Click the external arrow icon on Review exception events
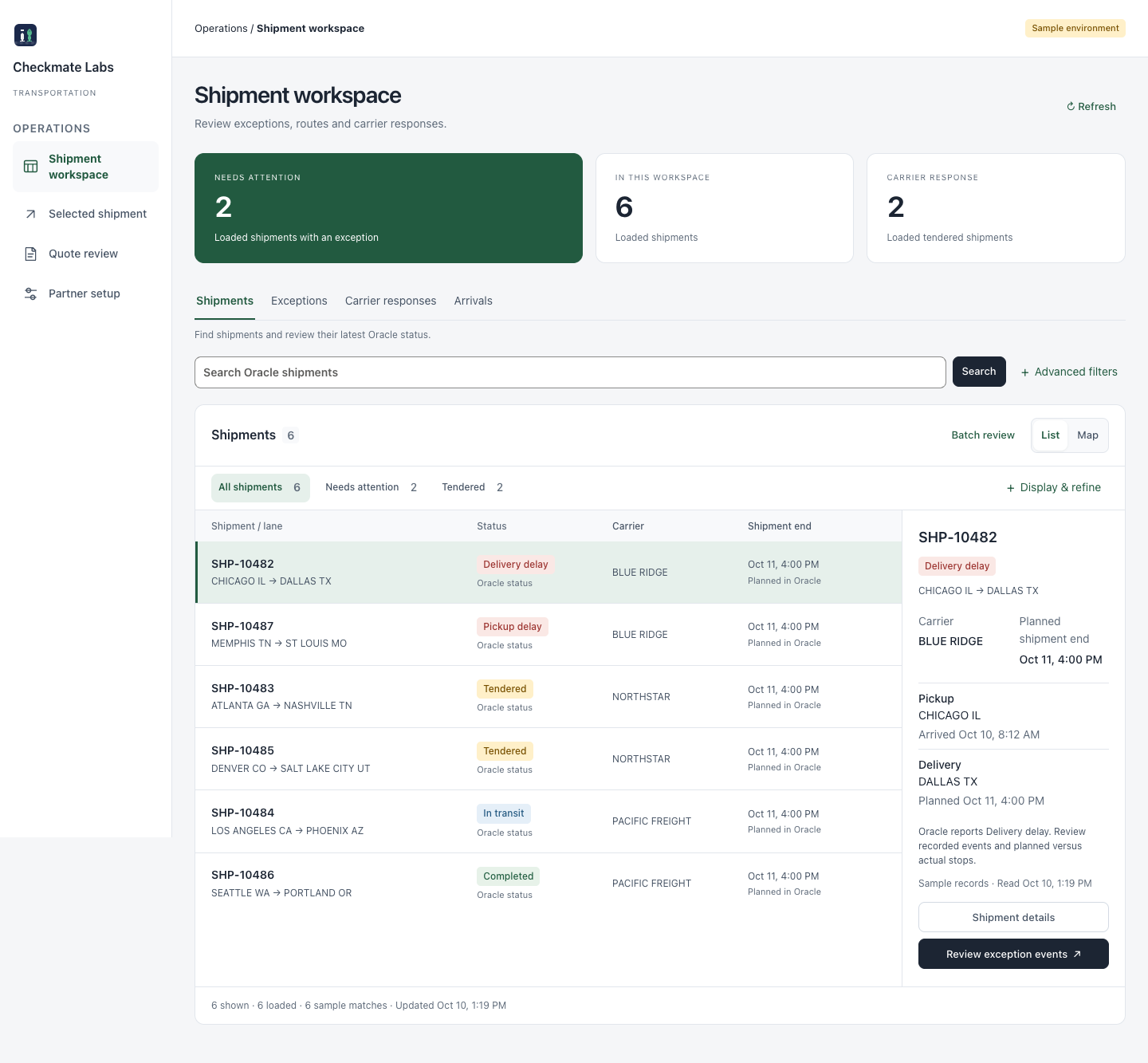The width and height of the screenshot is (1148, 1063). 1077,954
